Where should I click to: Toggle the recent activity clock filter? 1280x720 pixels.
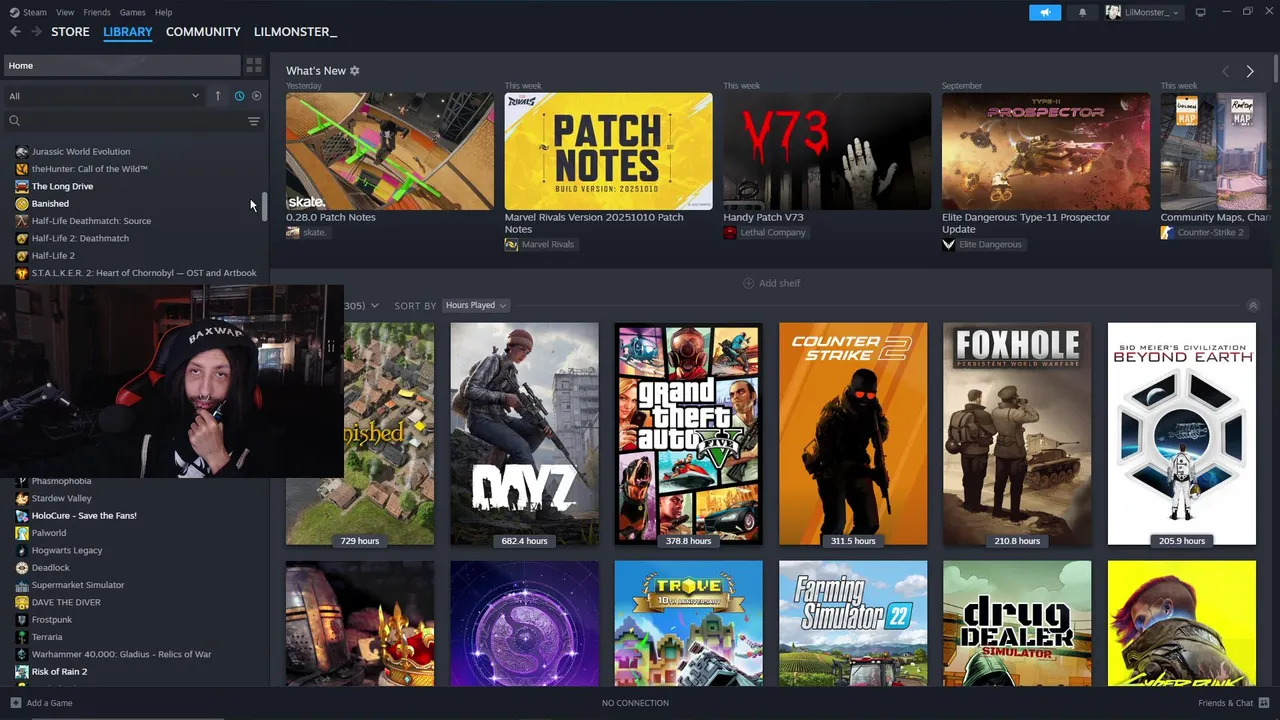(239, 96)
